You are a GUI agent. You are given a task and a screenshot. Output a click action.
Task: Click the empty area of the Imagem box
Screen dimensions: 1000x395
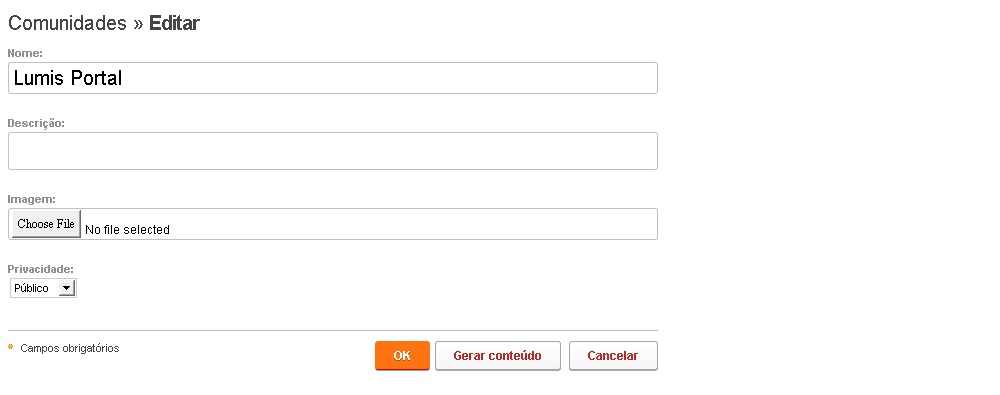pos(415,224)
